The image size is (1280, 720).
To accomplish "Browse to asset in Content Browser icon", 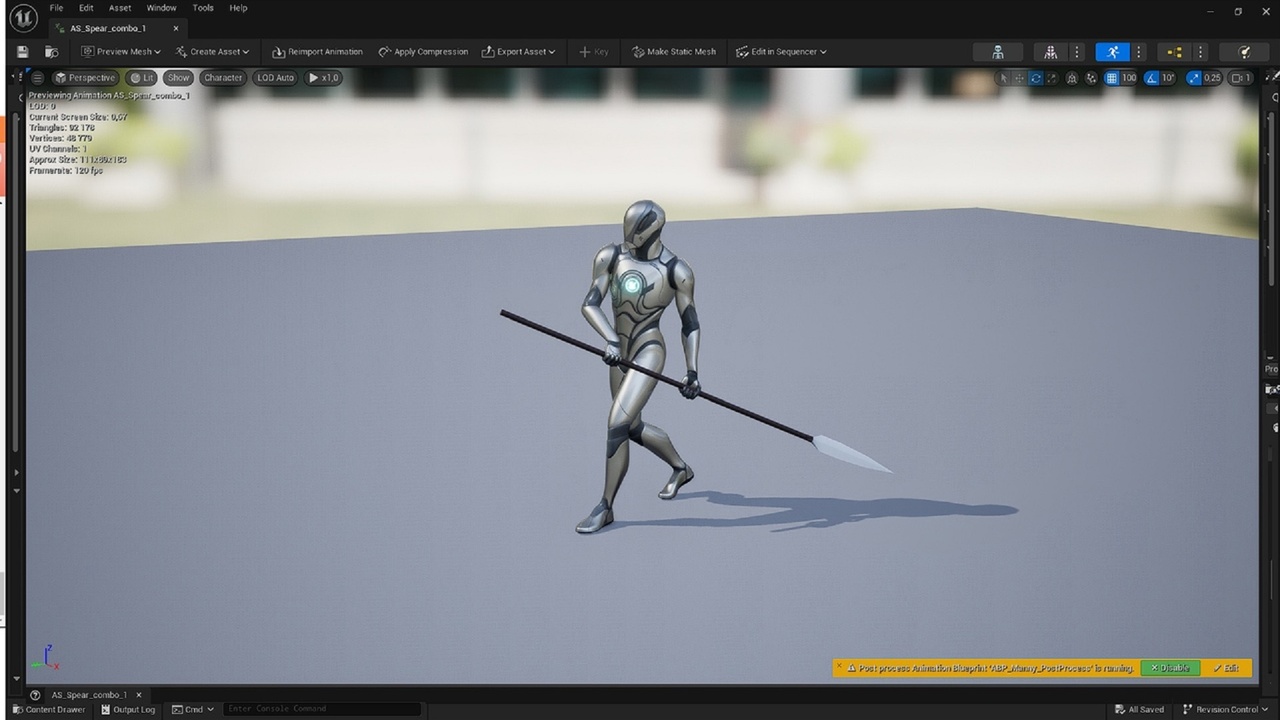I will click(51, 52).
